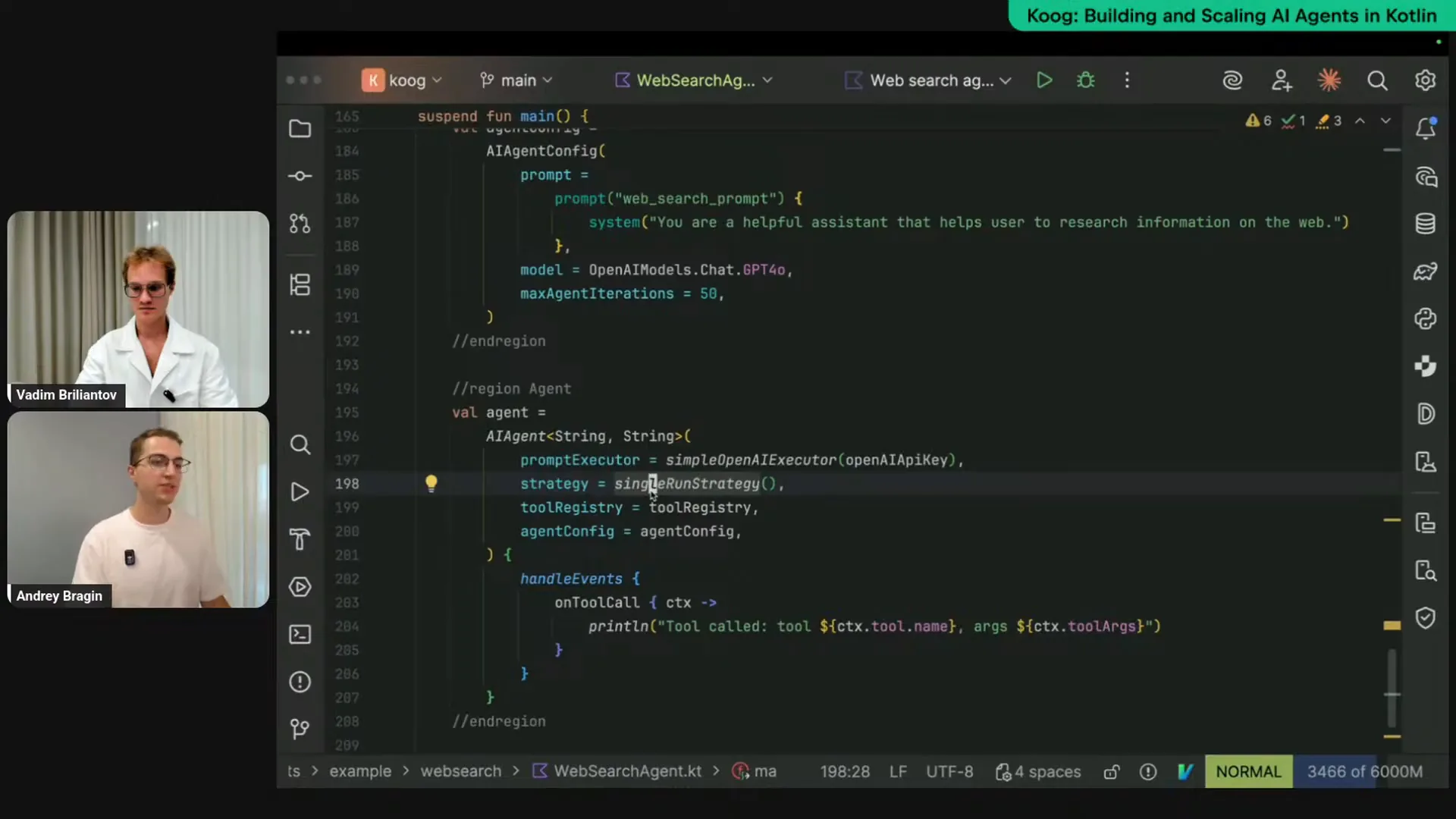Click handleEvents on line 202
The height and width of the screenshot is (819, 1456).
pyautogui.click(x=571, y=579)
